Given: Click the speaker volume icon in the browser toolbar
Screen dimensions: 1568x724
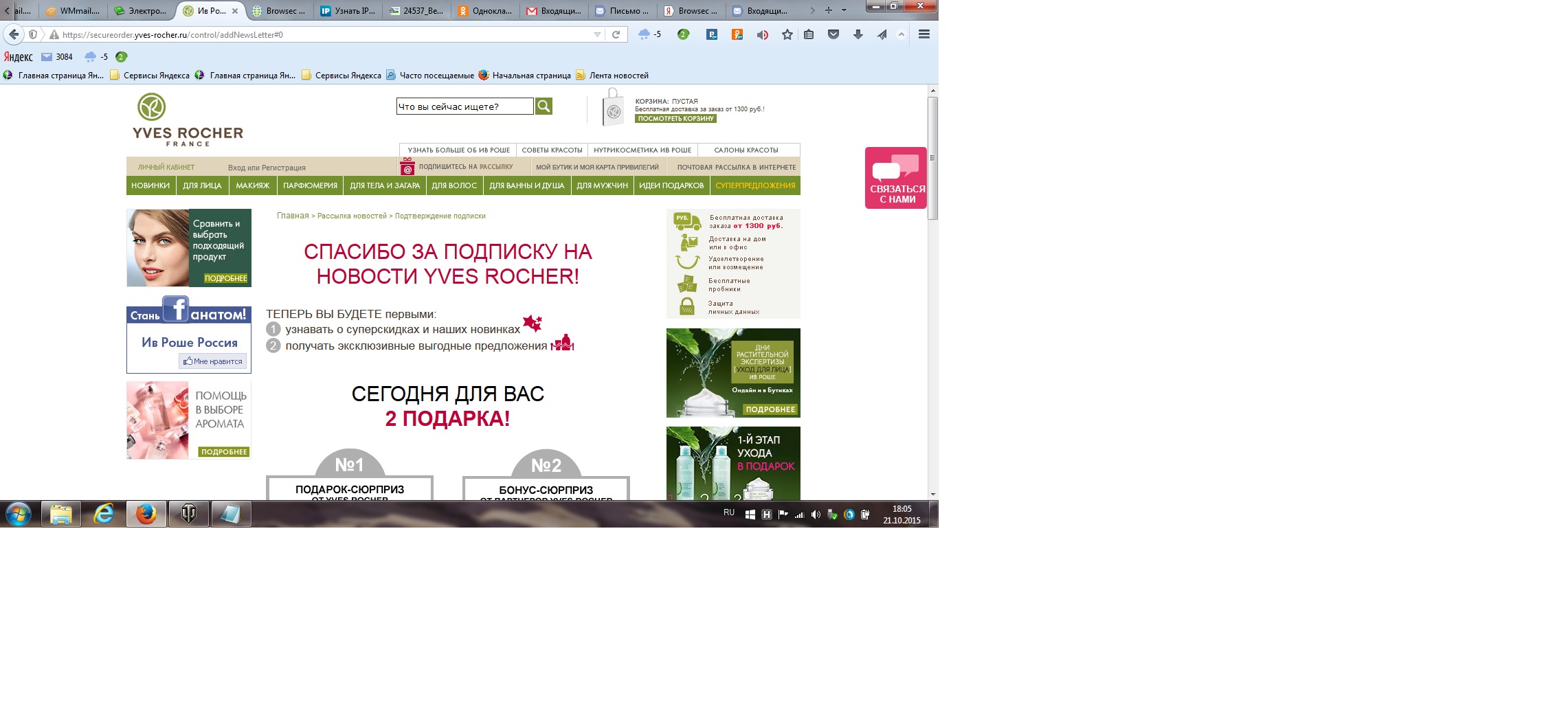Looking at the screenshot, I should coord(762,34).
